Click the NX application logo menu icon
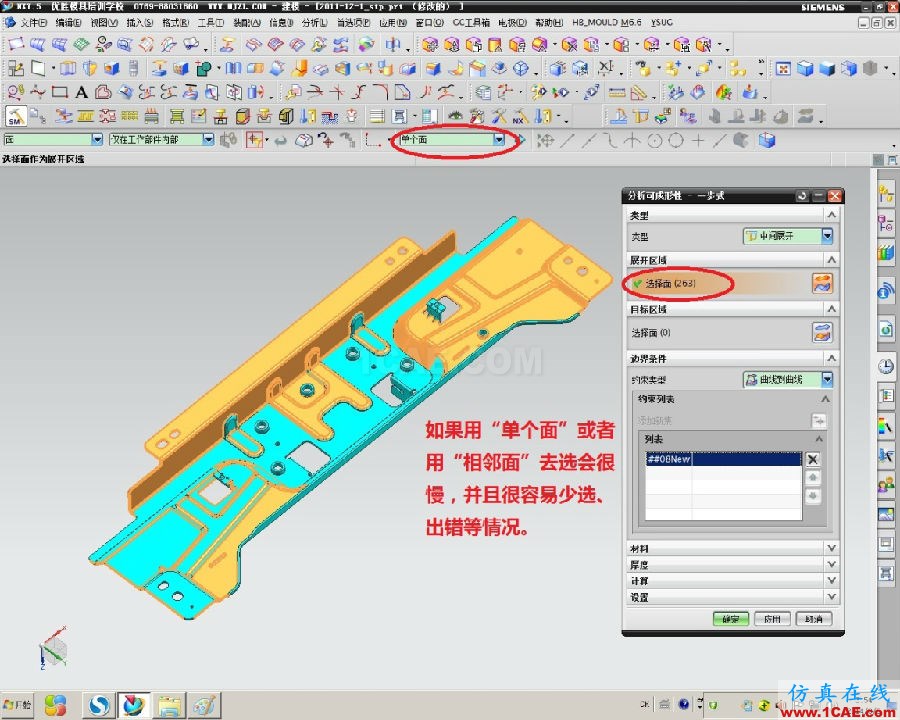This screenshot has height=720, width=900. 10,22
